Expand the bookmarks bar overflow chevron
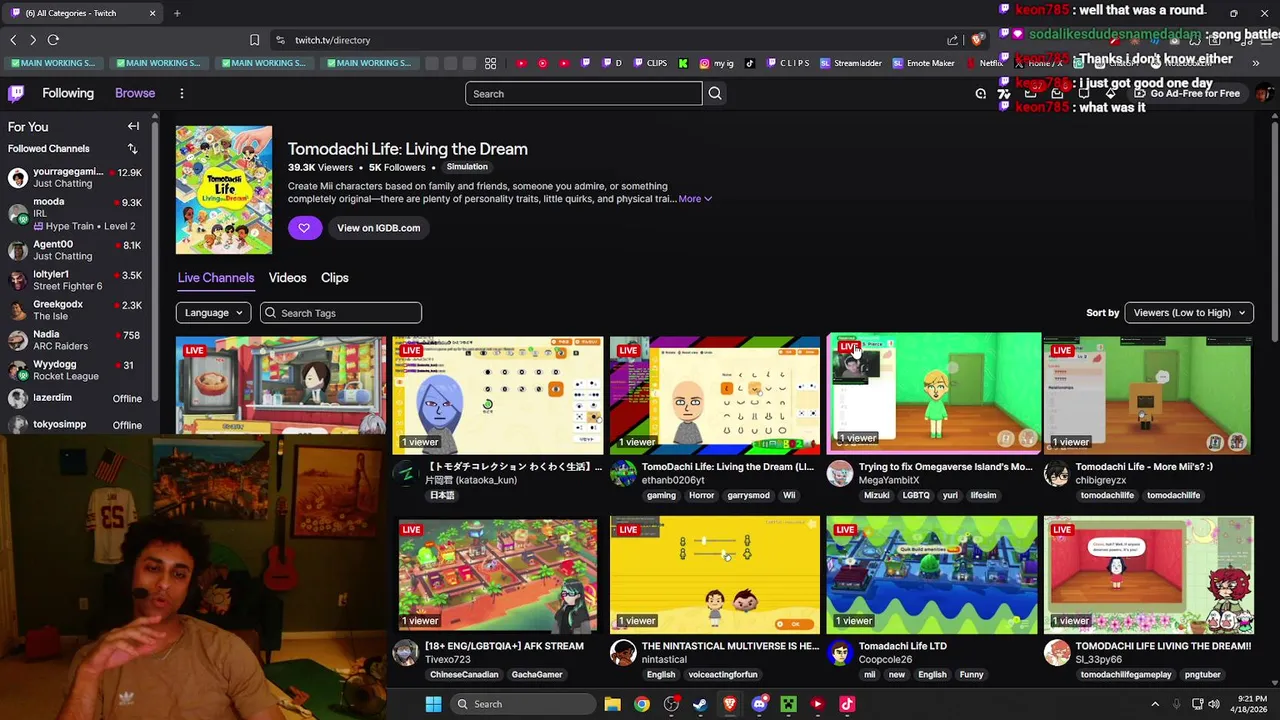Screen dimensions: 1280x720 [x=1256, y=63]
